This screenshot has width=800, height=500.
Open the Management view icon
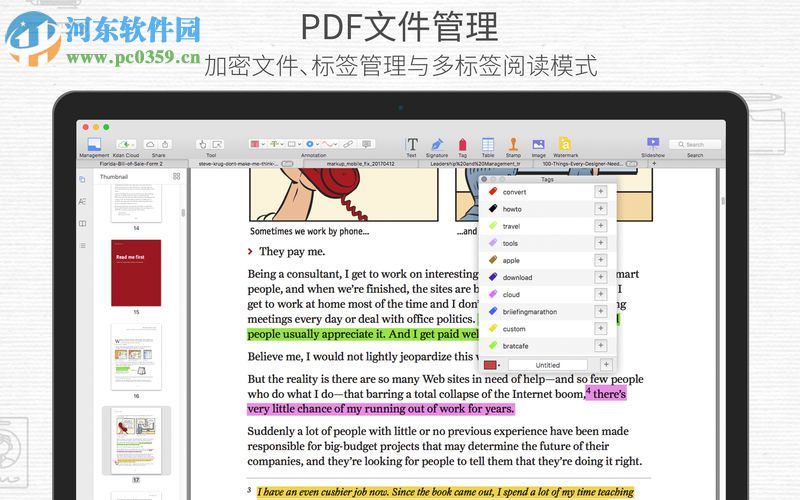pos(94,144)
